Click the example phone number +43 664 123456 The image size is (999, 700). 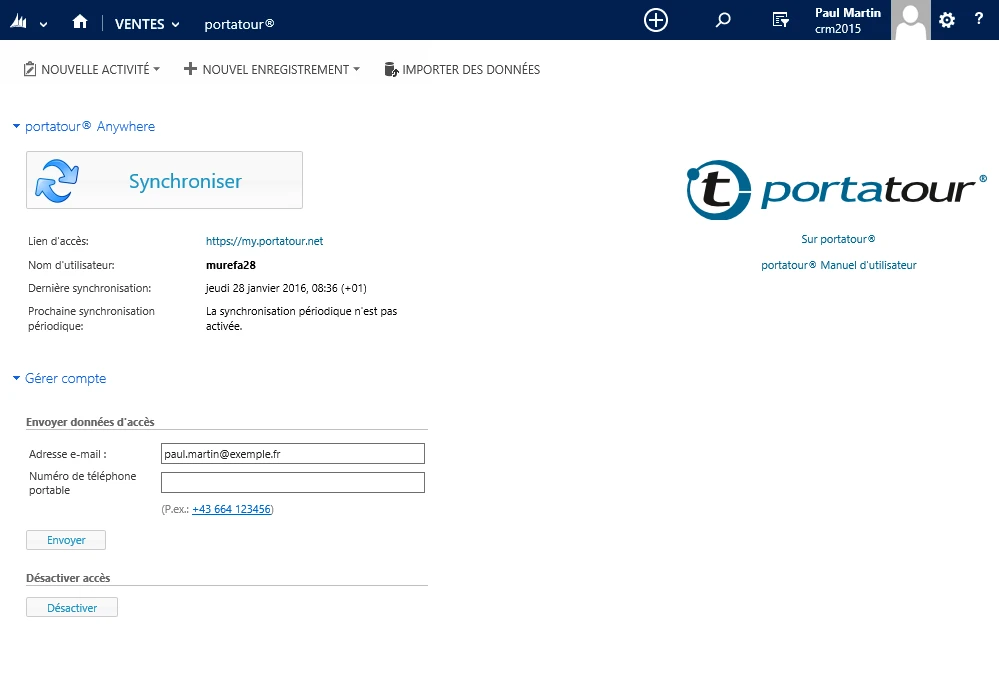tap(231, 509)
